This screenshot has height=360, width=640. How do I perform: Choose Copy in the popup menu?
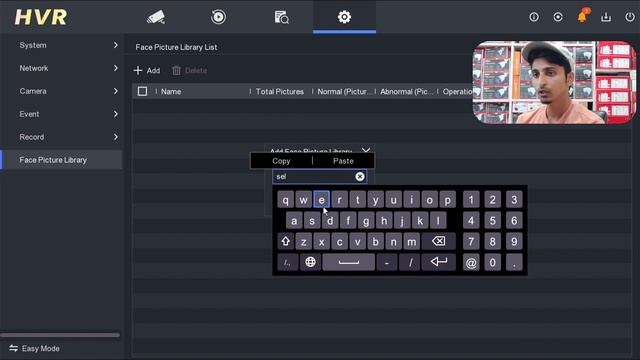pyautogui.click(x=281, y=161)
